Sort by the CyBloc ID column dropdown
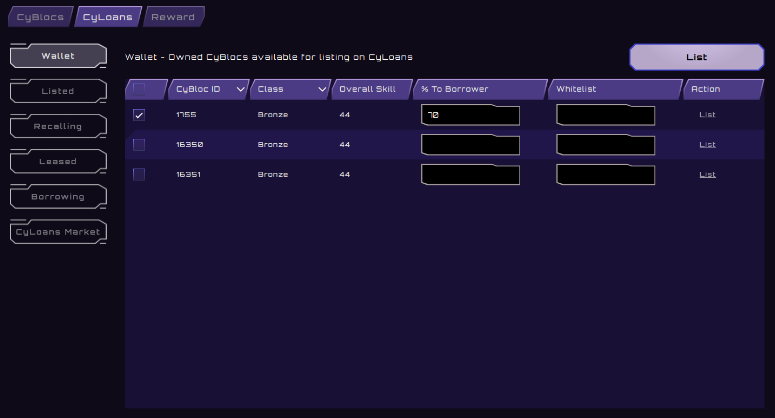The height and width of the screenshot is (418, 775). [240, 89]
